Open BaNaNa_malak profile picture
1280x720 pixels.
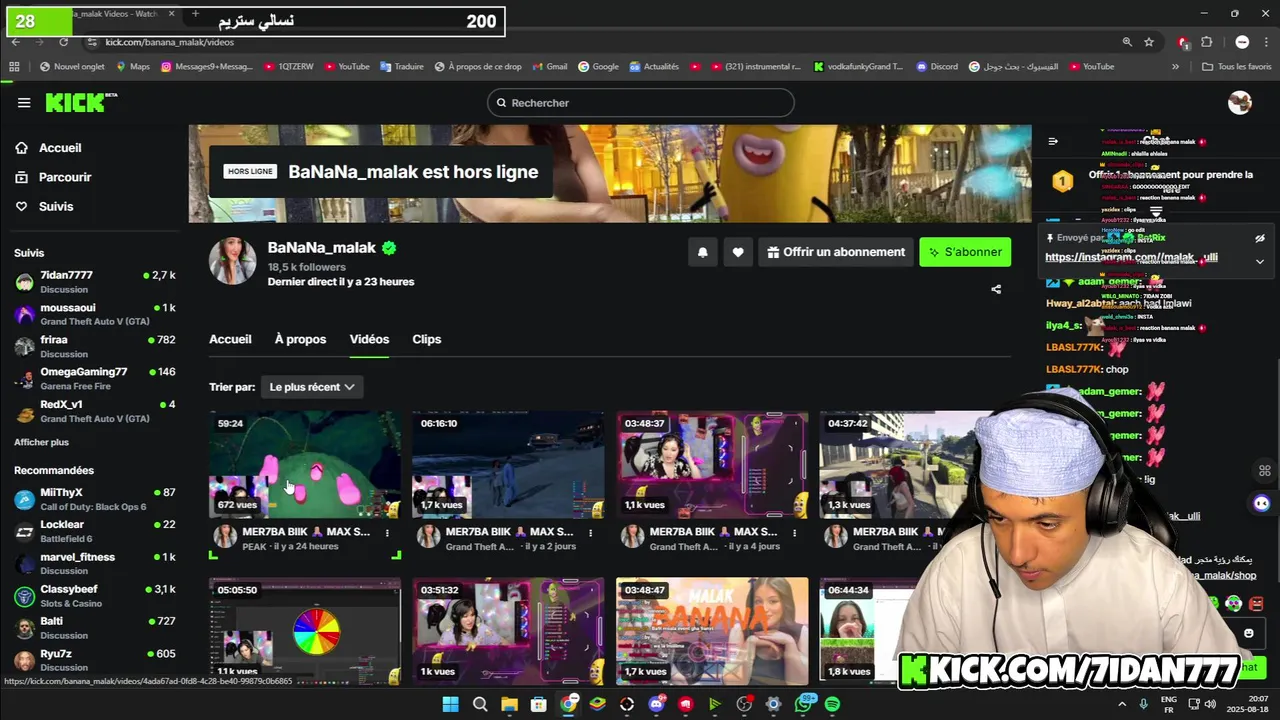point(232,262)
